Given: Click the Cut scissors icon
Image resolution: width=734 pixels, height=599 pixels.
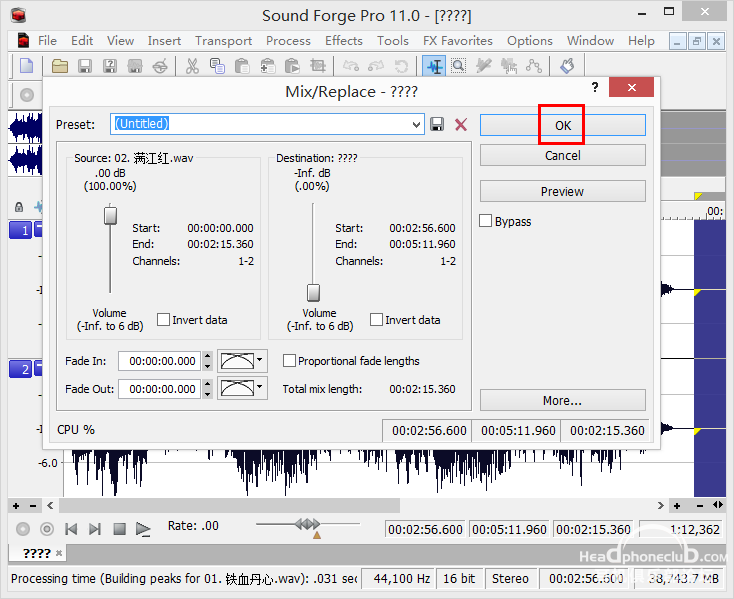Looking at the screenshot, I should pyautogui.click(x=192, y=66).
